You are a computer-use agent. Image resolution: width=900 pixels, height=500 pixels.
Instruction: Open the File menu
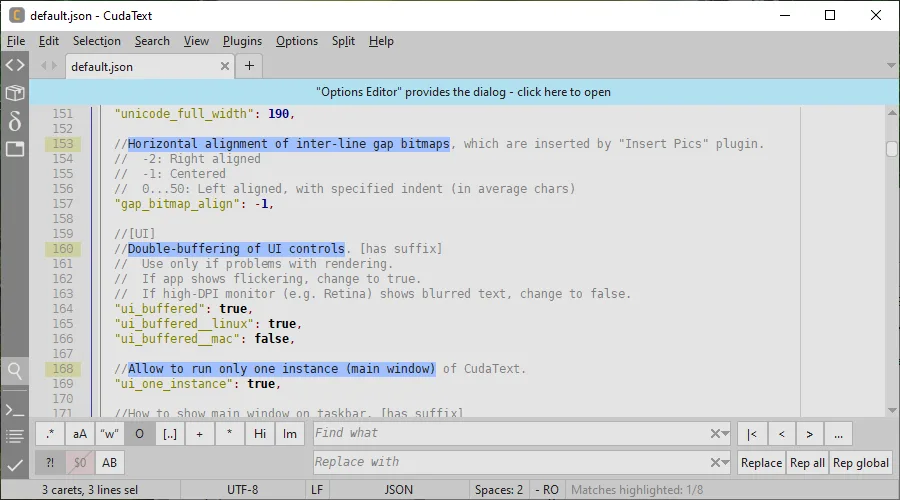pos(16,41)
